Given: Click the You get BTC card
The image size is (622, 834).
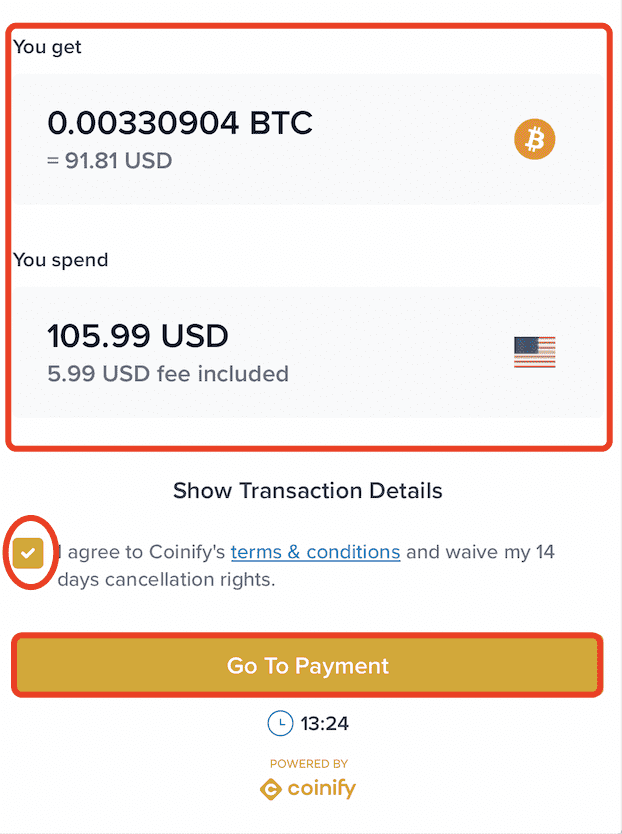Looking at the screenshot, I should coord(308,139).
